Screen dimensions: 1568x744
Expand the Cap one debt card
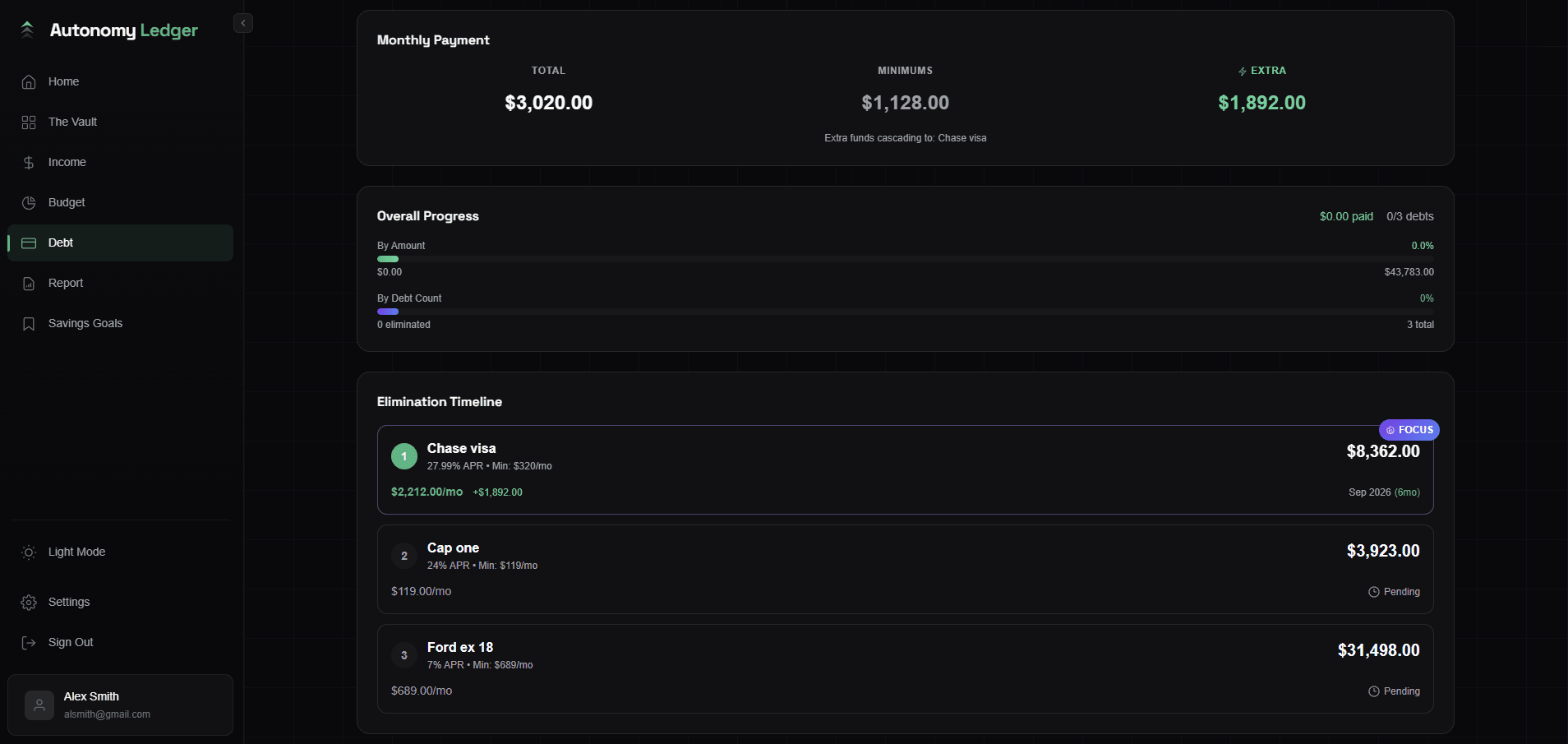pyautogui.click(x=905, y=569)
